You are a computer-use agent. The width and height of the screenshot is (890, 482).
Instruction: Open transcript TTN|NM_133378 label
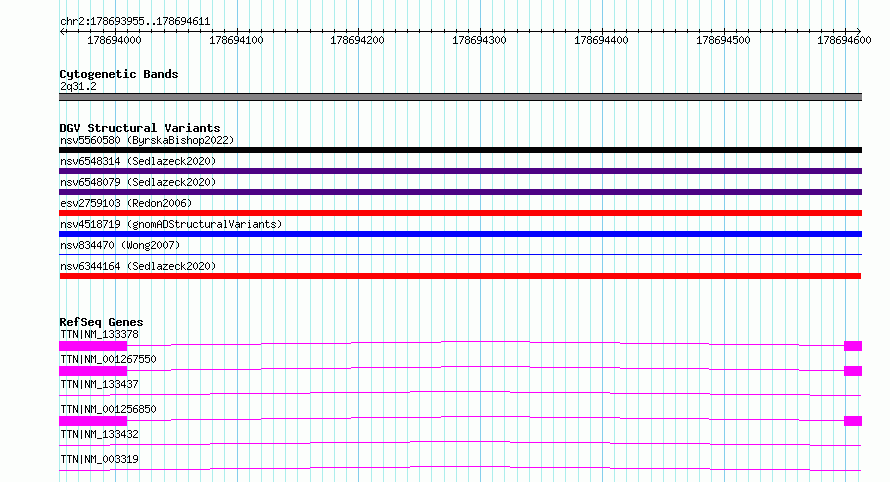click(99, 334)
